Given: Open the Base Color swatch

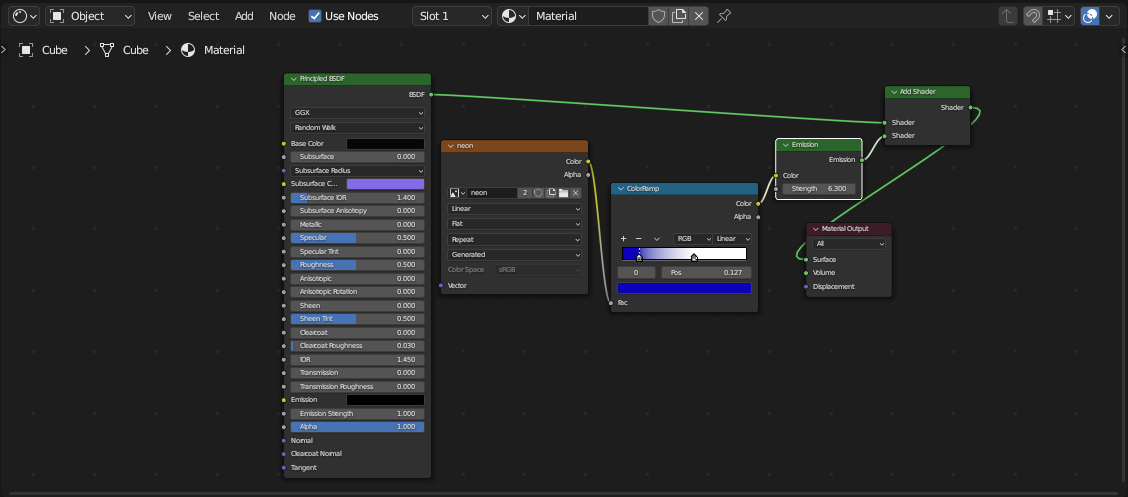Looking at the screenshot, I should (386, 144).
